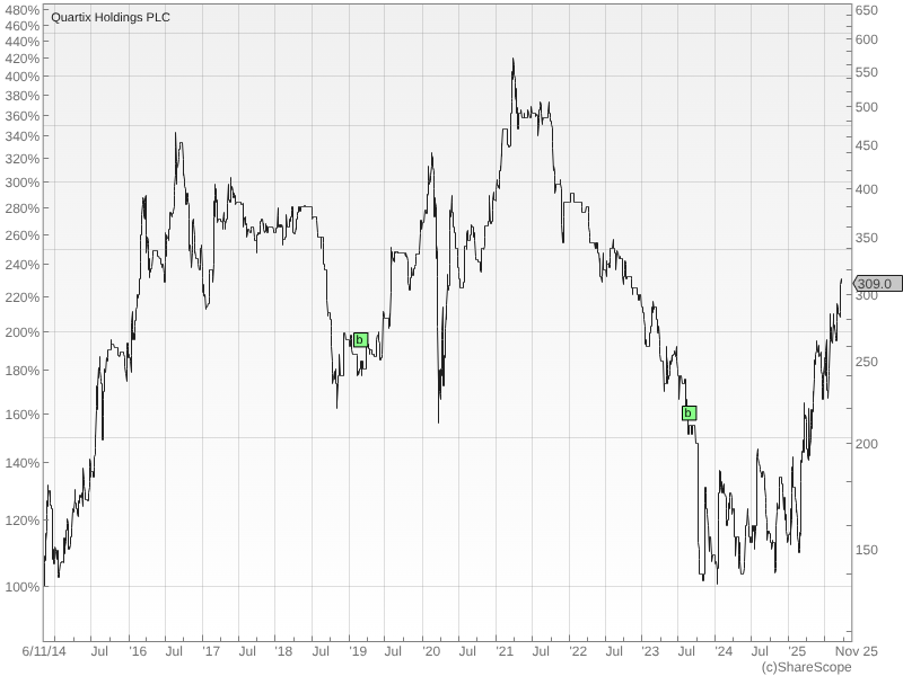Select the 150 price label on right axis
The width and height of the screenshot is (904, 676).
coord(866,550)
